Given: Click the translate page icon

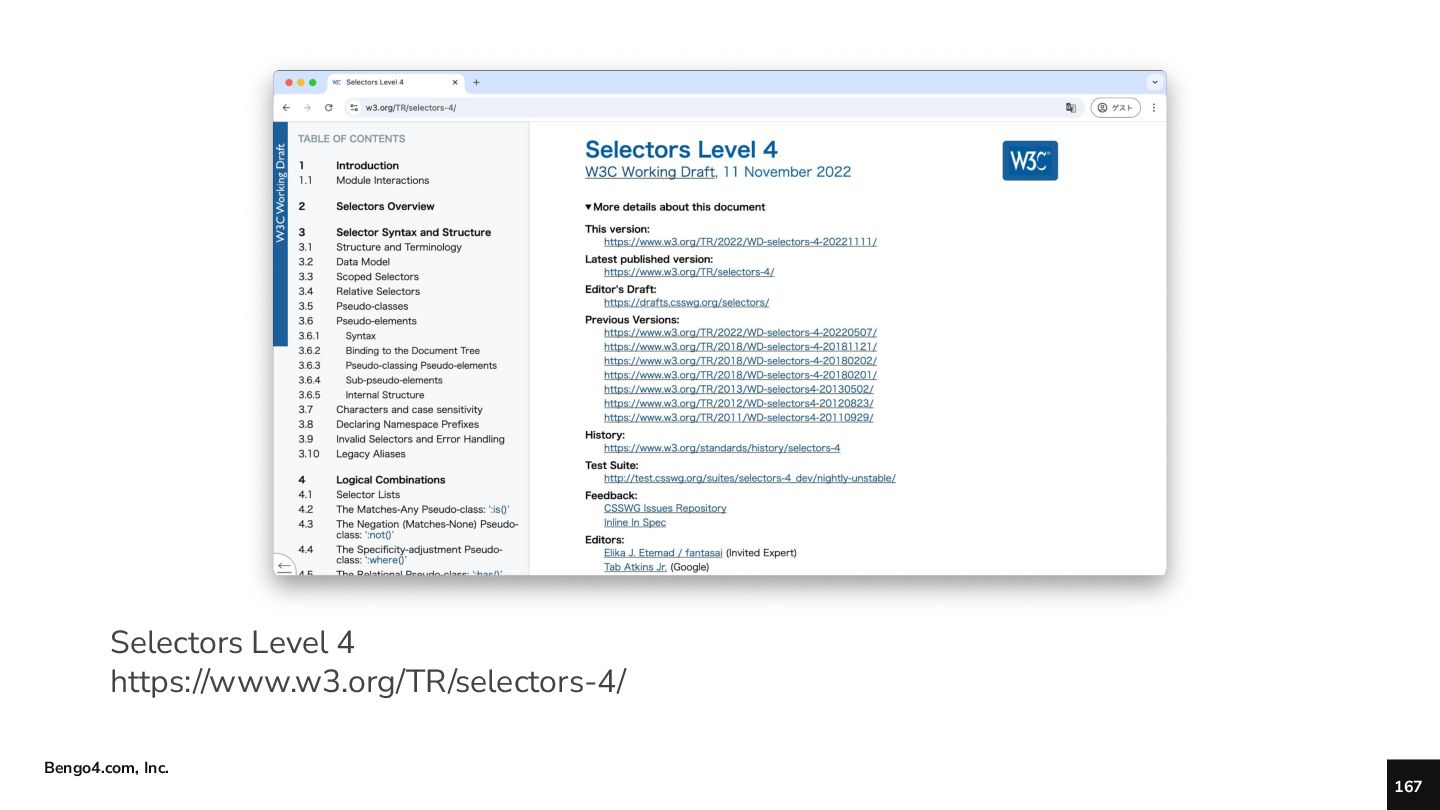Looking at the screenshot, I should coord(1071,108).
